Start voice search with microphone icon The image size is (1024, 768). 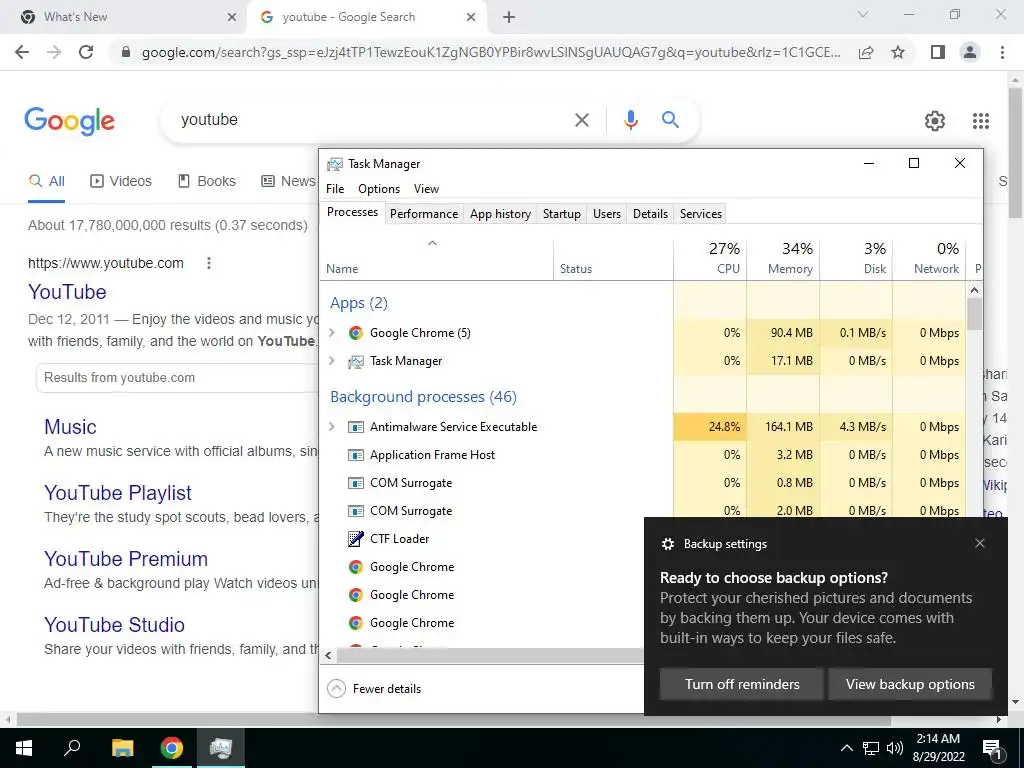point(630,120)
